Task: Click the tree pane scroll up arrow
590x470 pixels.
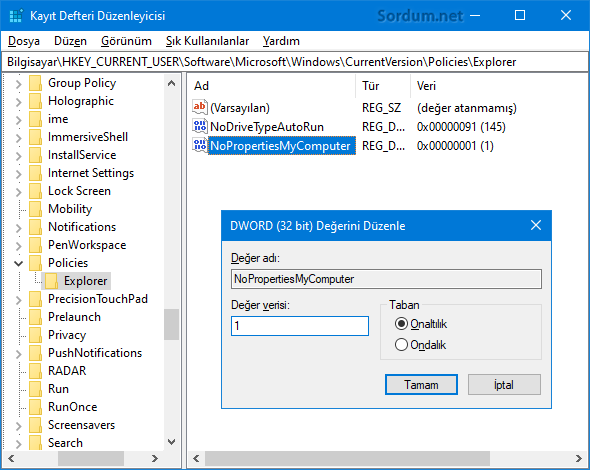Action: tap(172, 84)
